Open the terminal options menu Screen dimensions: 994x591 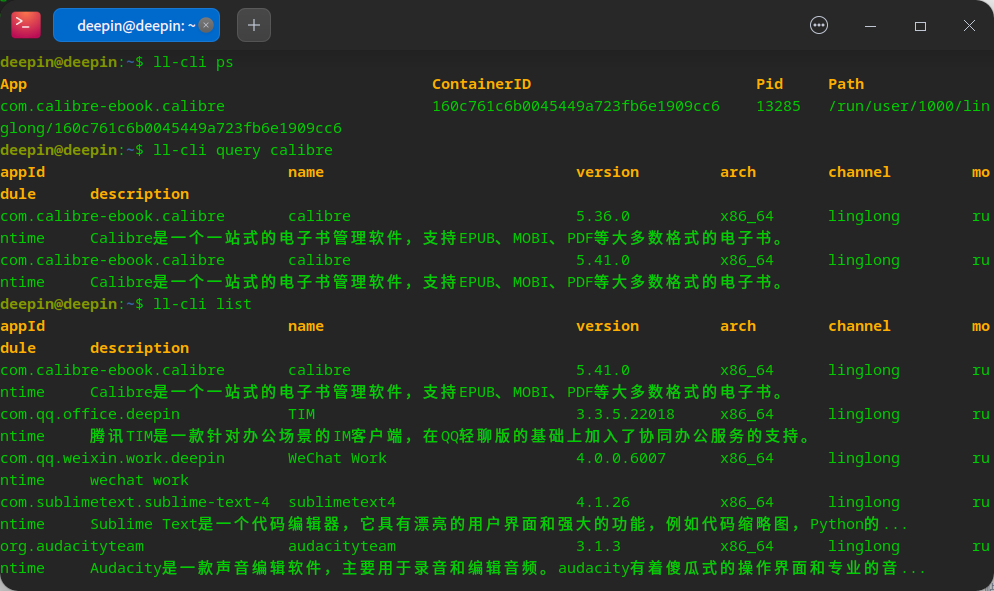[x=818, y=25]
